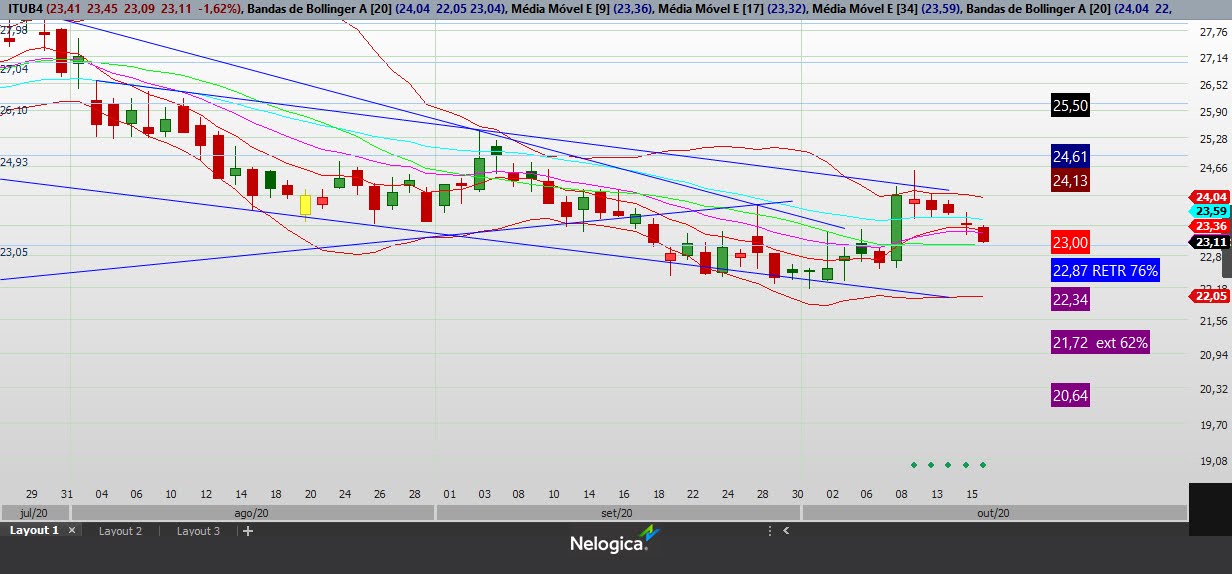Click the out/20 month bar
Viewport: 1232px width, 574px height.
(994, 513)
